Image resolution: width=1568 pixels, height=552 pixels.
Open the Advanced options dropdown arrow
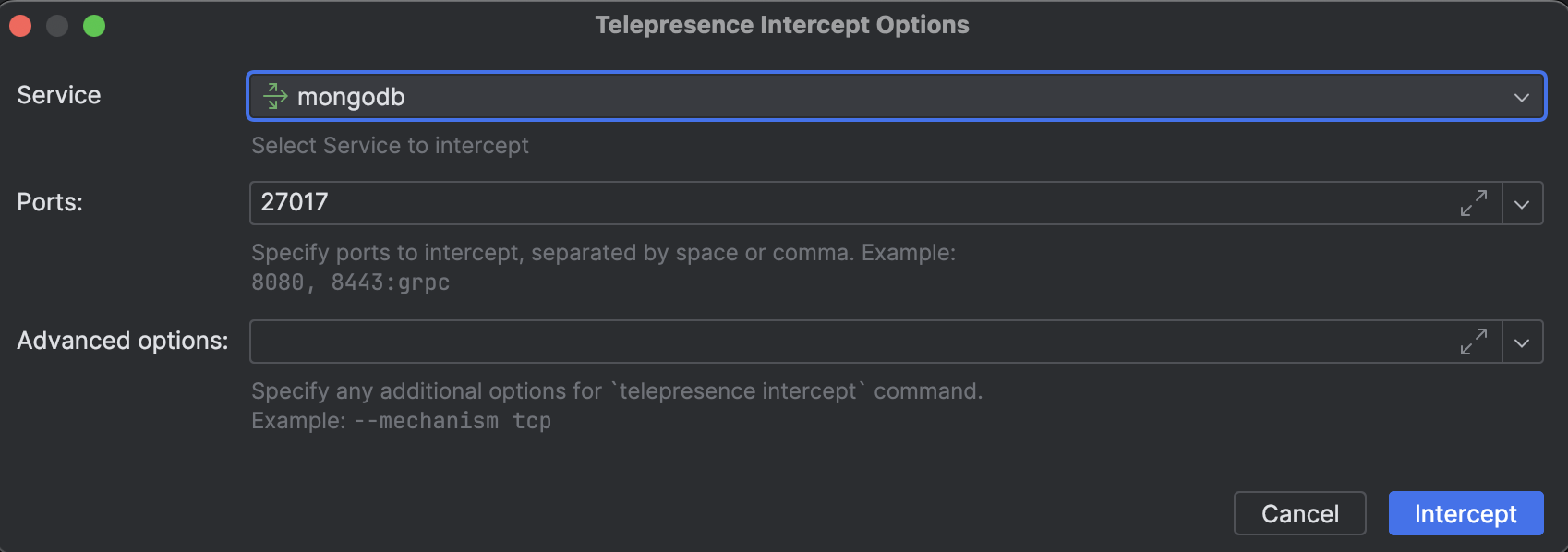tap(1522, 342)
